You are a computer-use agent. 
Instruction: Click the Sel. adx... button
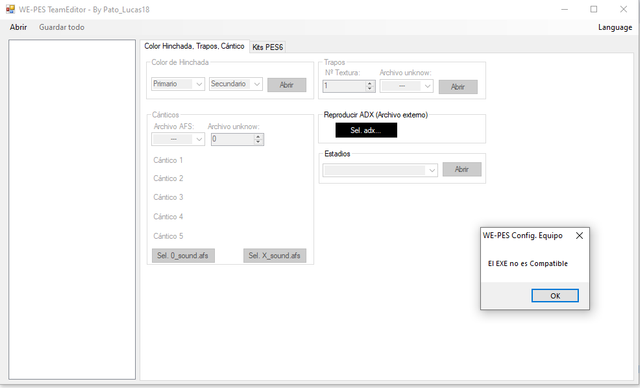click(x=366, y=131)
